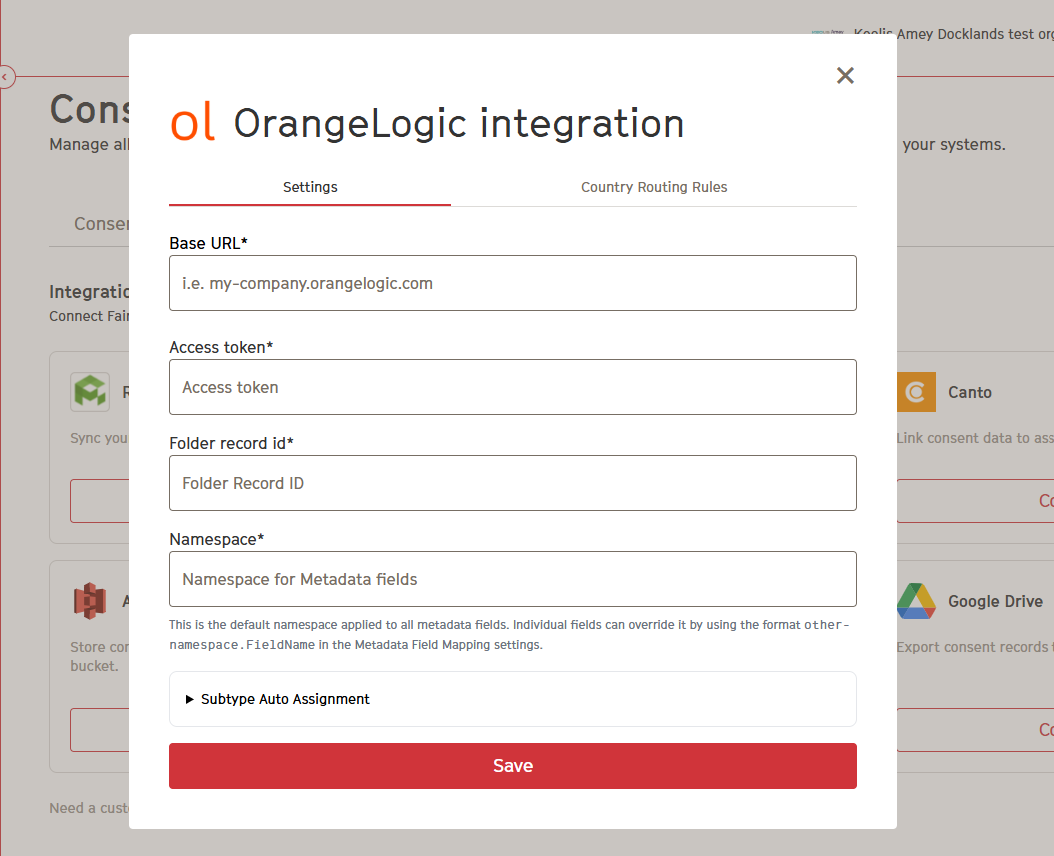Click the Base URL field label
Screen dimensions: 1054x856
pyautogui.click(x=208, y=243)
